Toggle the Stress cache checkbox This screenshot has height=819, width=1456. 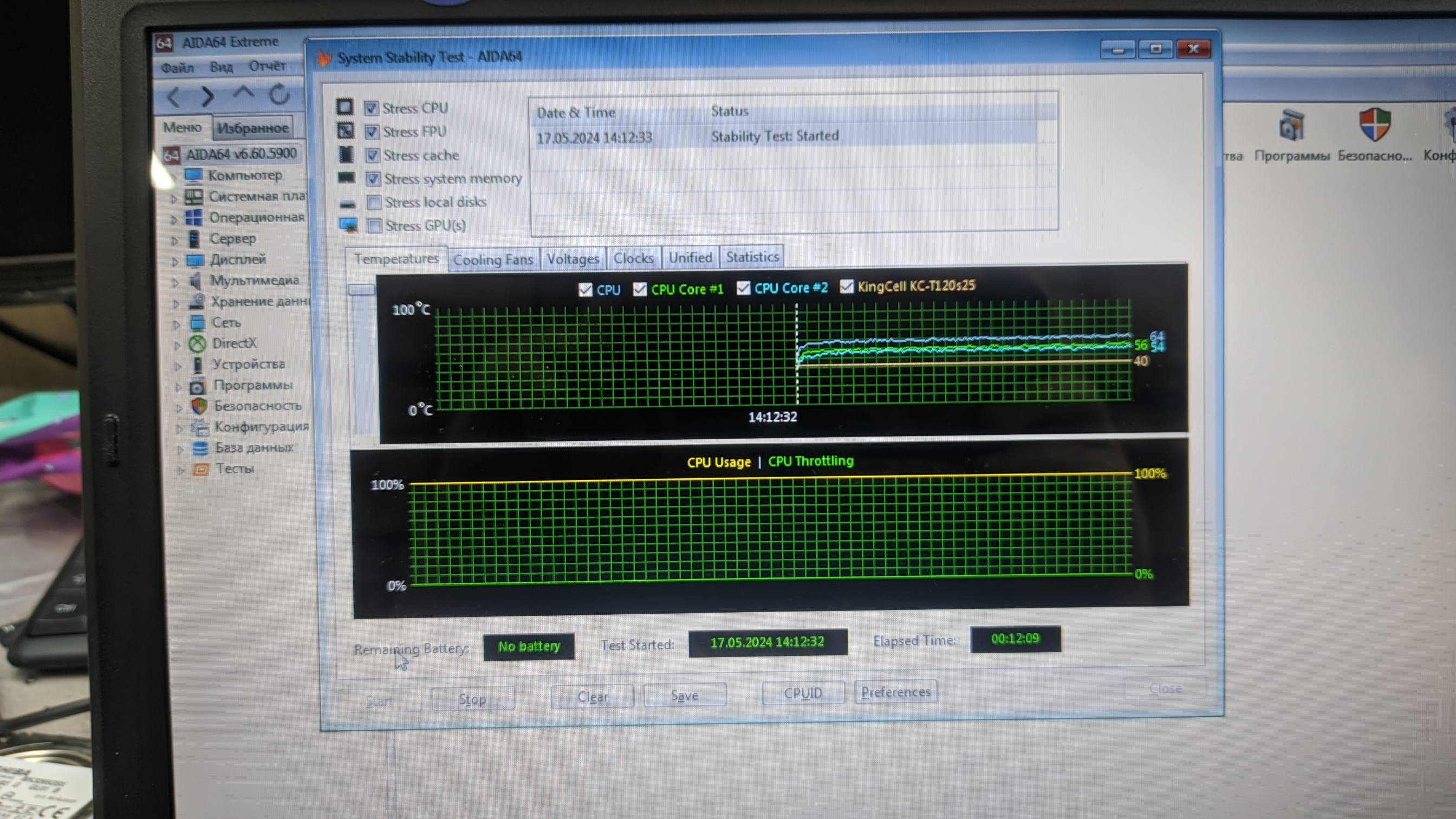click(x=373, y=155)
